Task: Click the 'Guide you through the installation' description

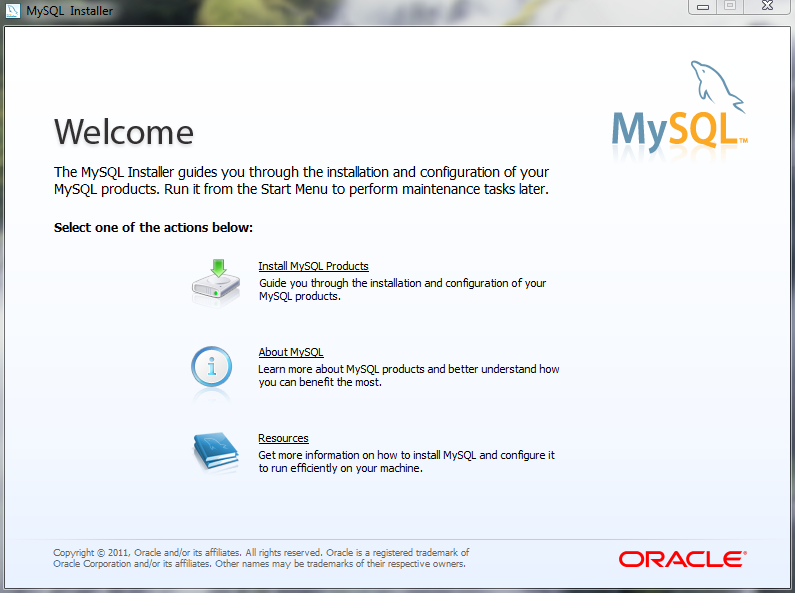Action: pyautogui.click(x=403, y=289)
